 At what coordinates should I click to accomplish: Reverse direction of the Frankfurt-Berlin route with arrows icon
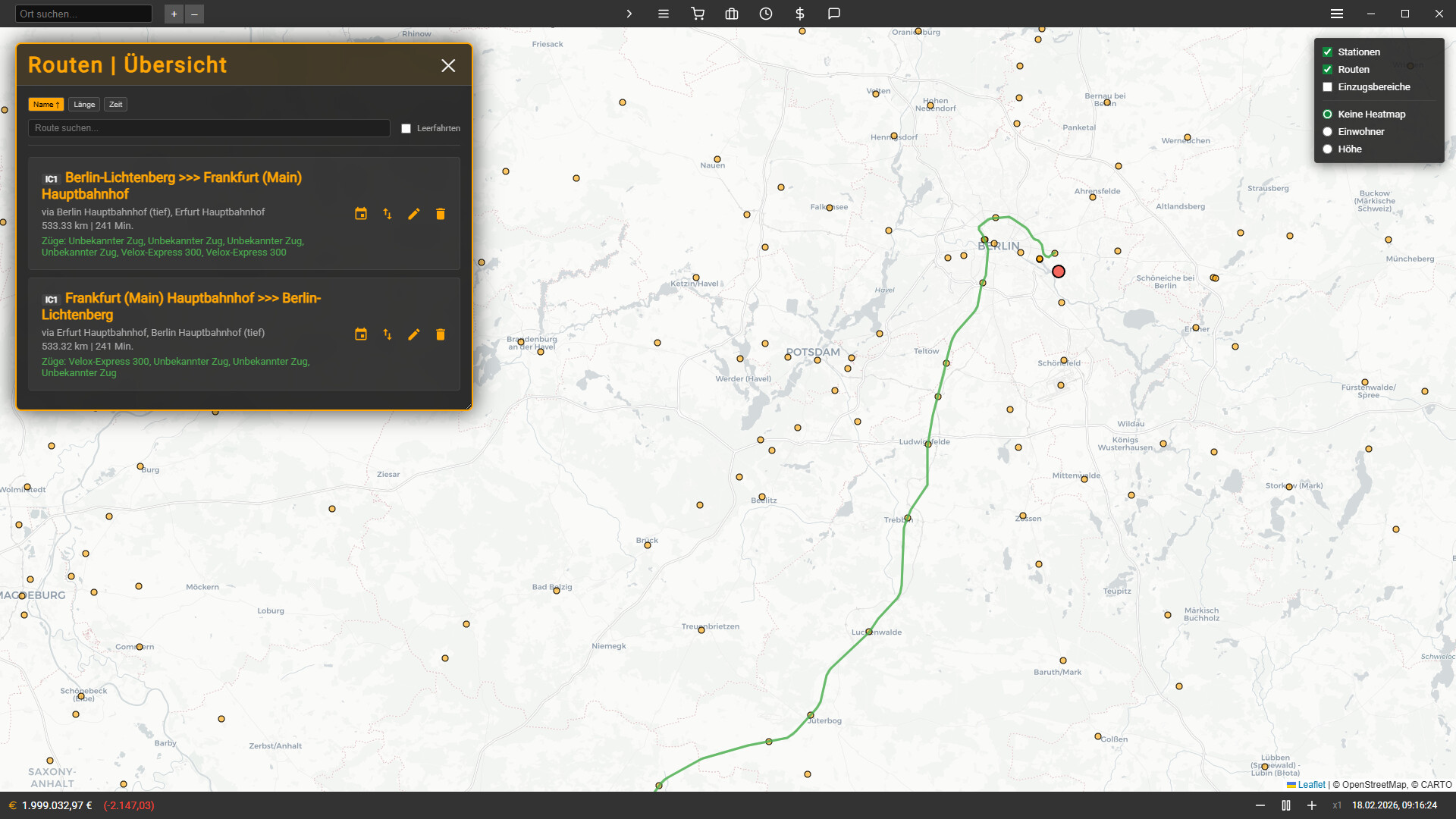pyautogui.click(x=388, y=334)
